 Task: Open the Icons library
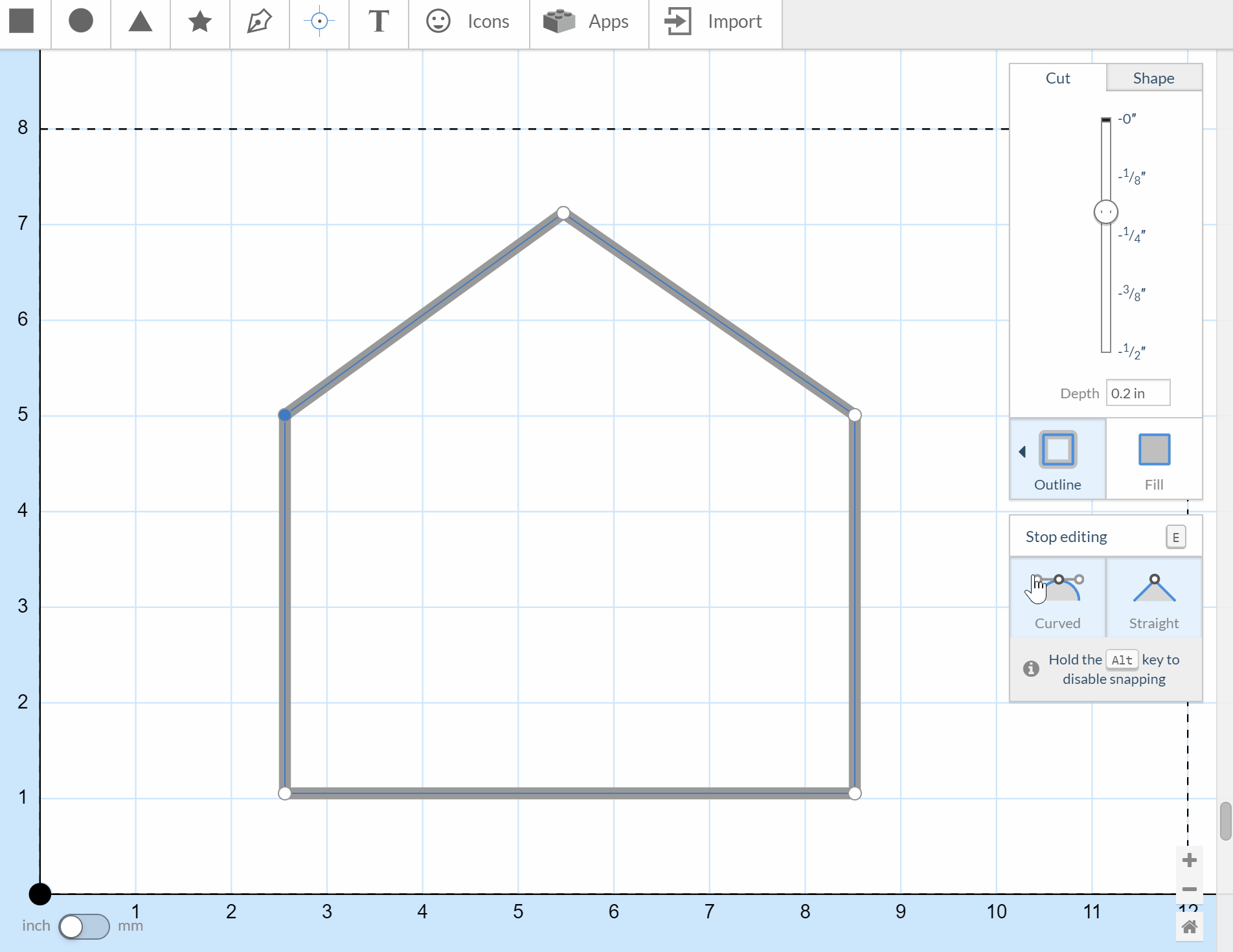point(468,21)
